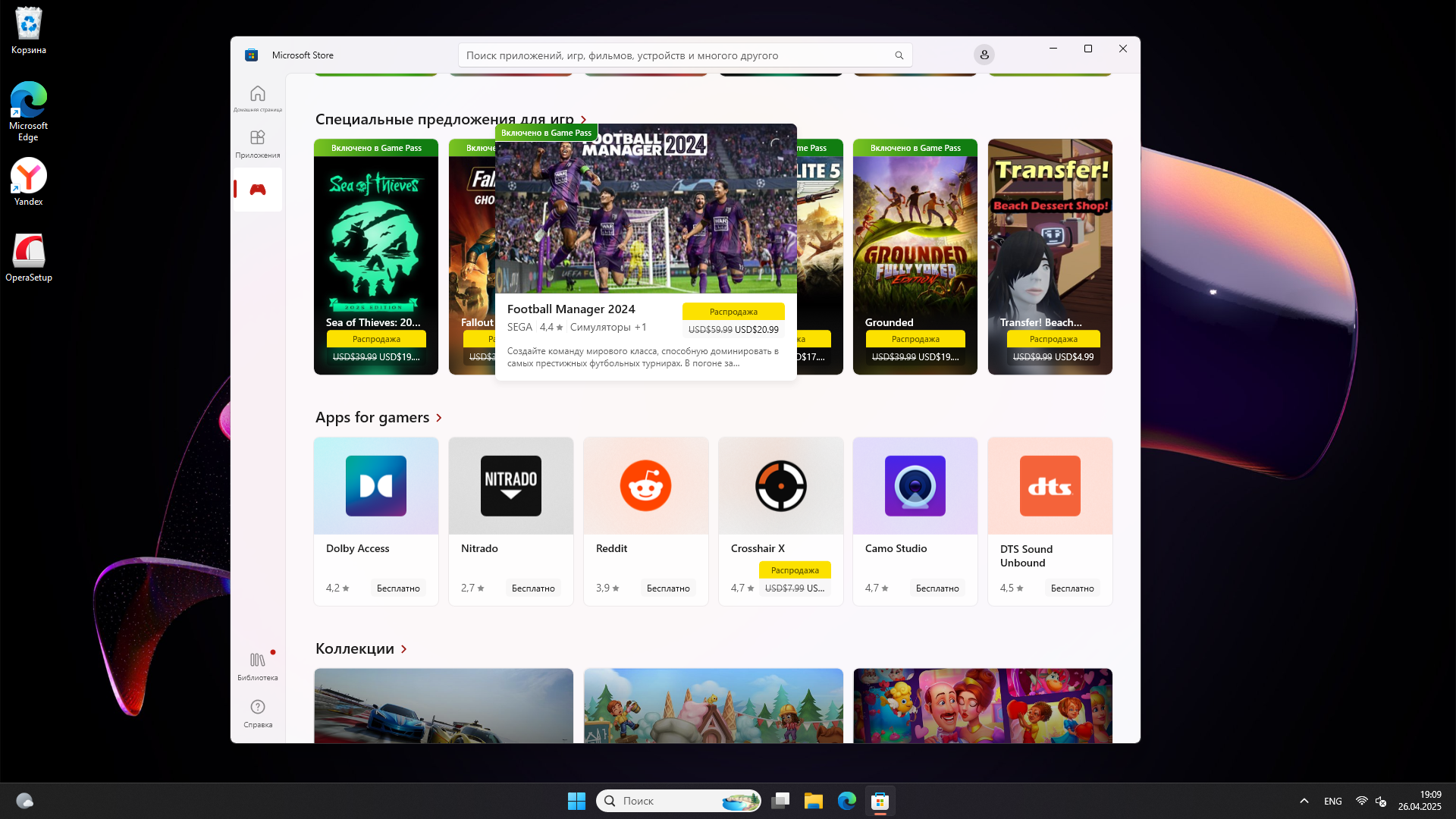The image size is (1456, 819).
Task: Open the Dolby Access app icon
Action: pyautogui.click(x=376, y=486)
